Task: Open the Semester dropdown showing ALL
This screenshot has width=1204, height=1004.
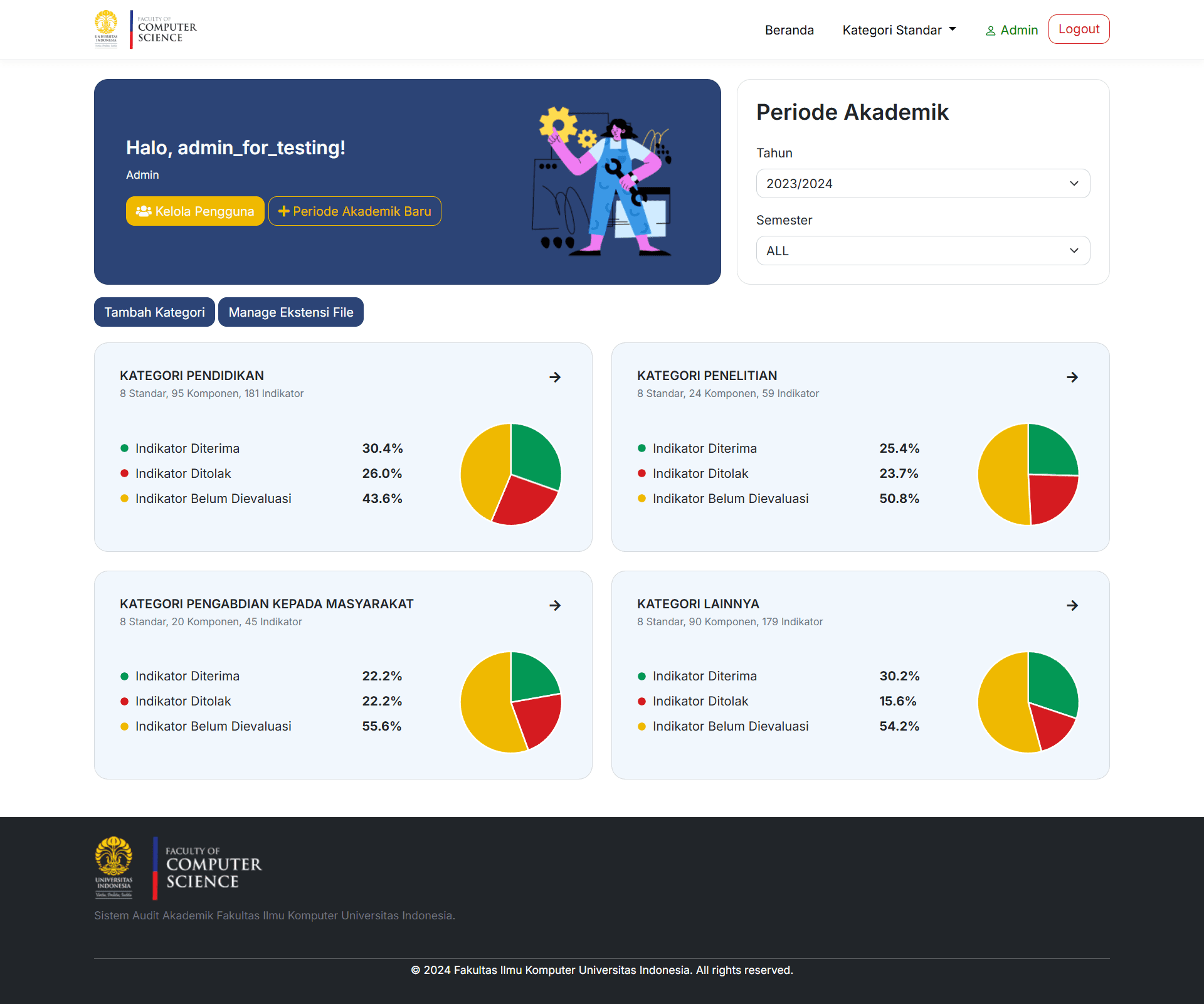Action: pos(922,250)
